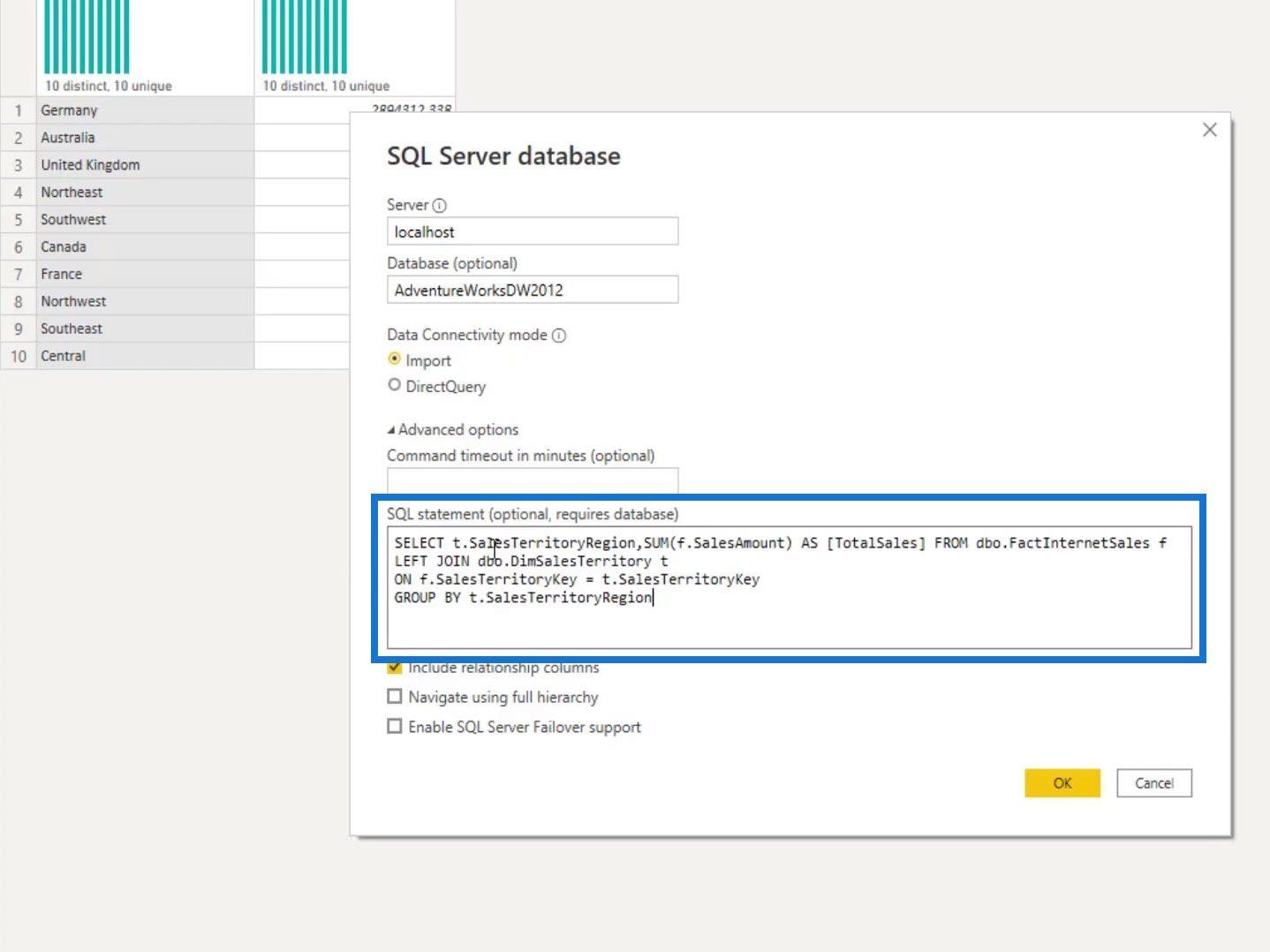Cancel the SQL Server database dialog

click(x=1154, y=783)
